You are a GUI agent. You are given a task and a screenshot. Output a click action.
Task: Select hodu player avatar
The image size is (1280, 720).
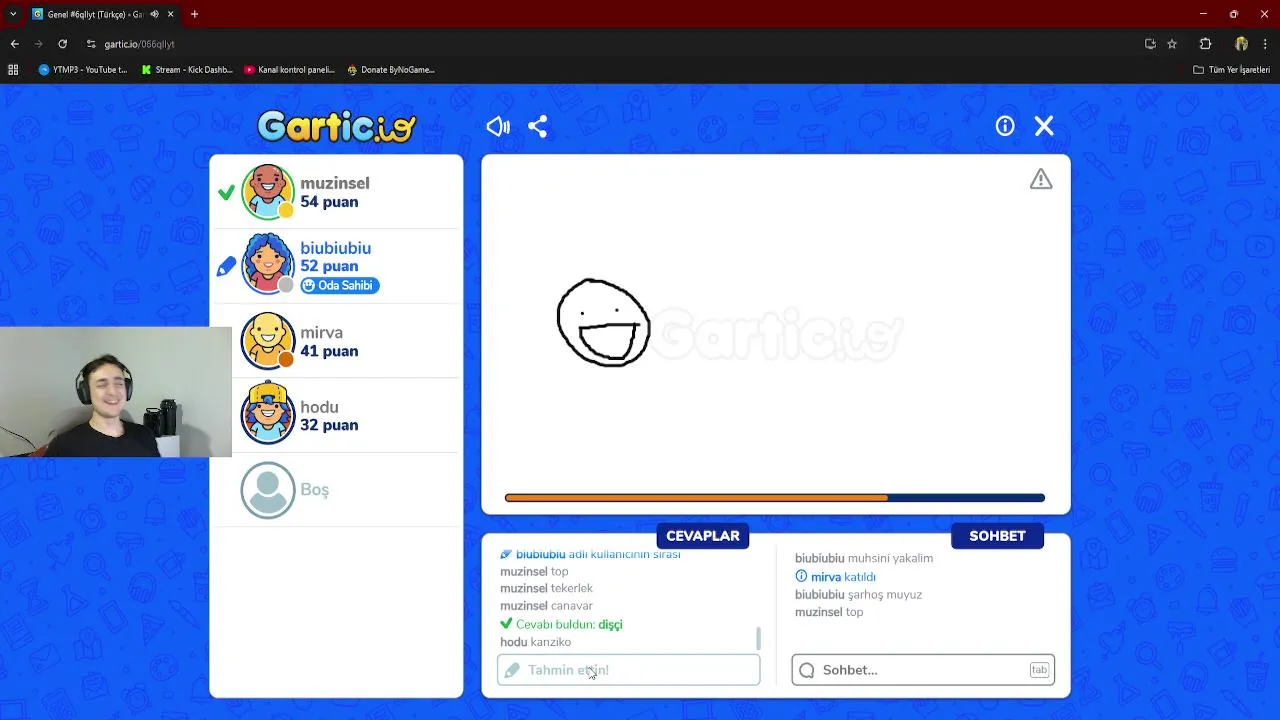click(x=268, y=414)
